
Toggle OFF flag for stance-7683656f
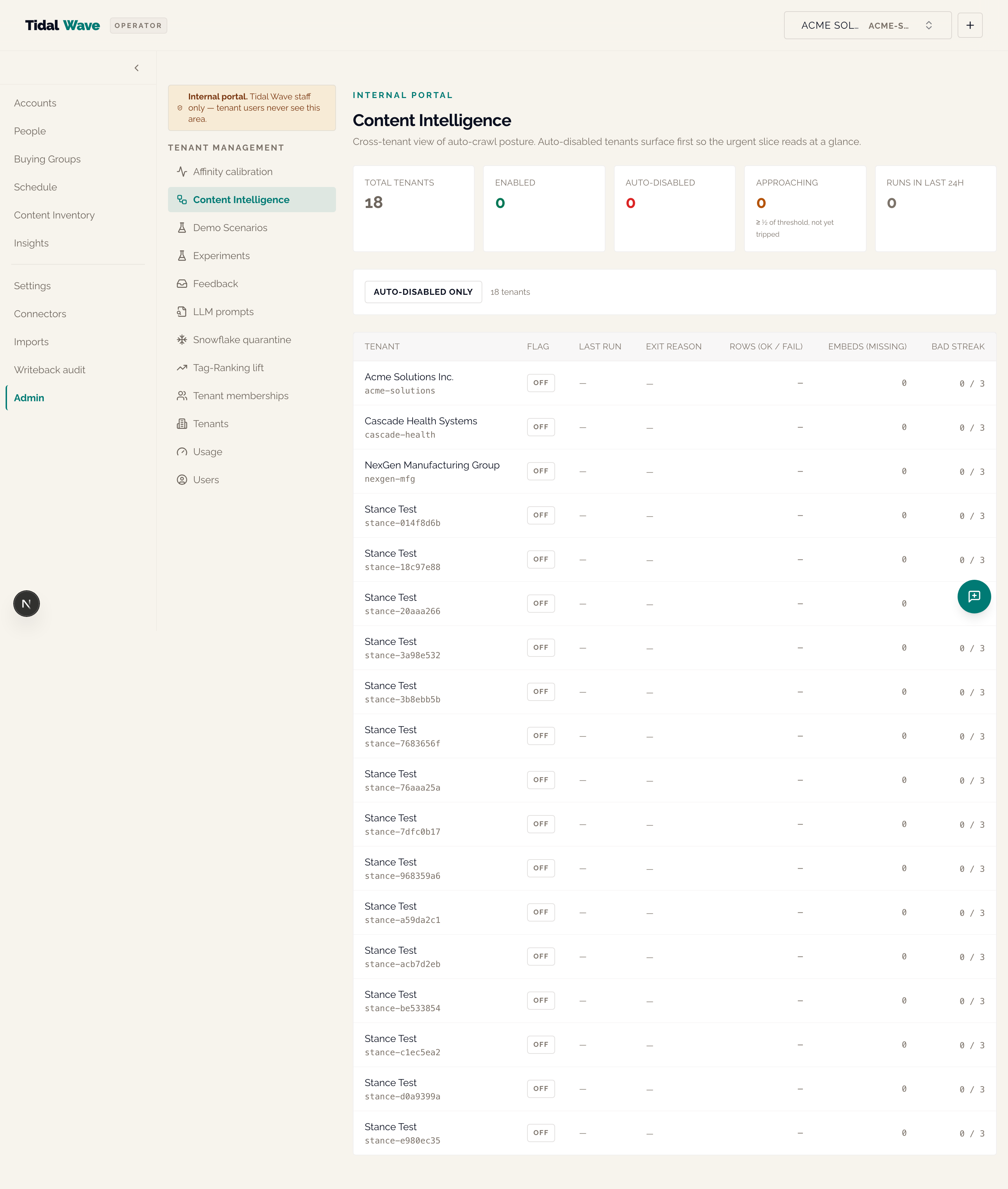(x=540, y=736)
